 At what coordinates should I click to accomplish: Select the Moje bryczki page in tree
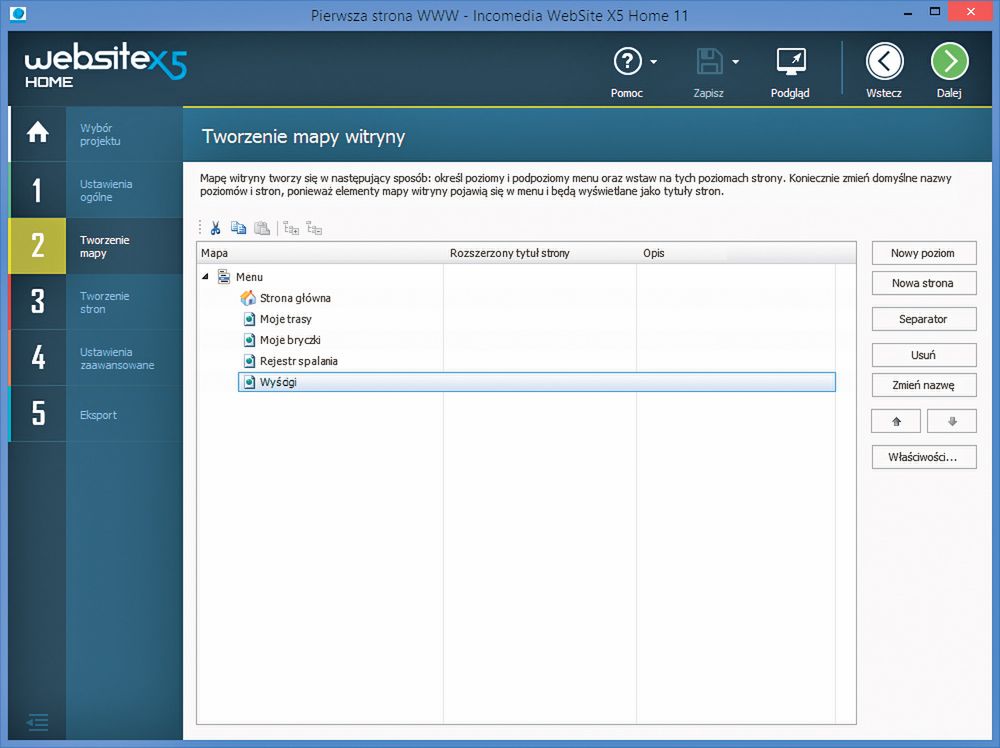[x=289, y=340]
